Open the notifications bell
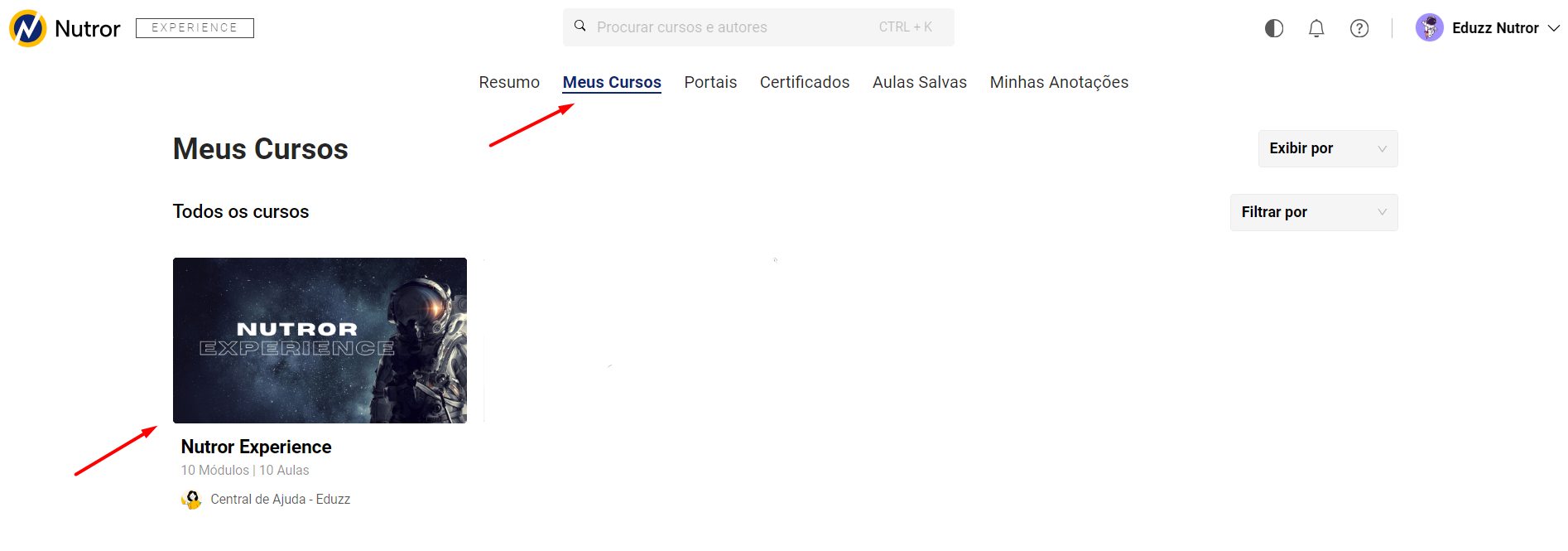 1316,28
